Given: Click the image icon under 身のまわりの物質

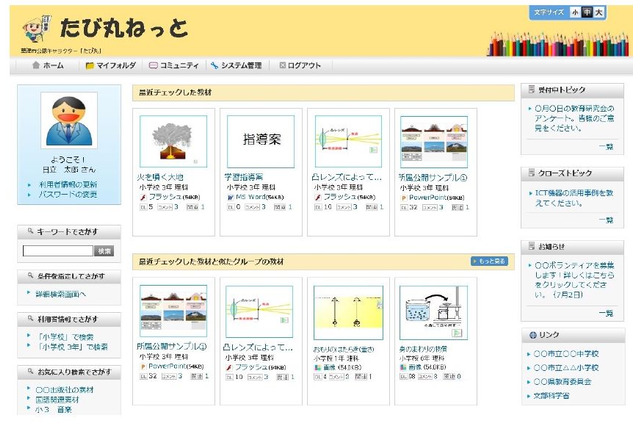Looking at the screenshot, I should click(403, 367).
